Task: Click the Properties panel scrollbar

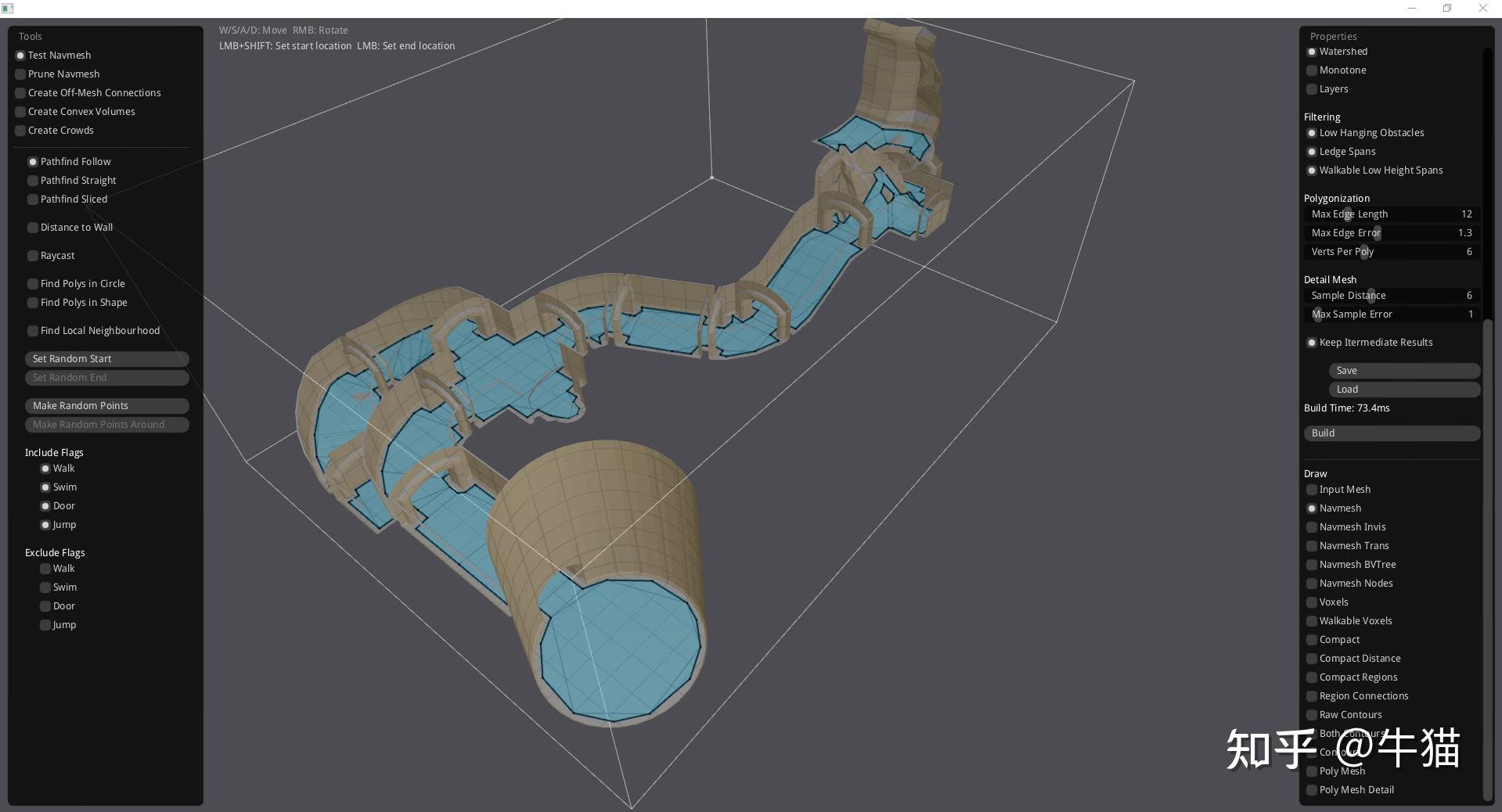Action: click(x=1488, y=559)
